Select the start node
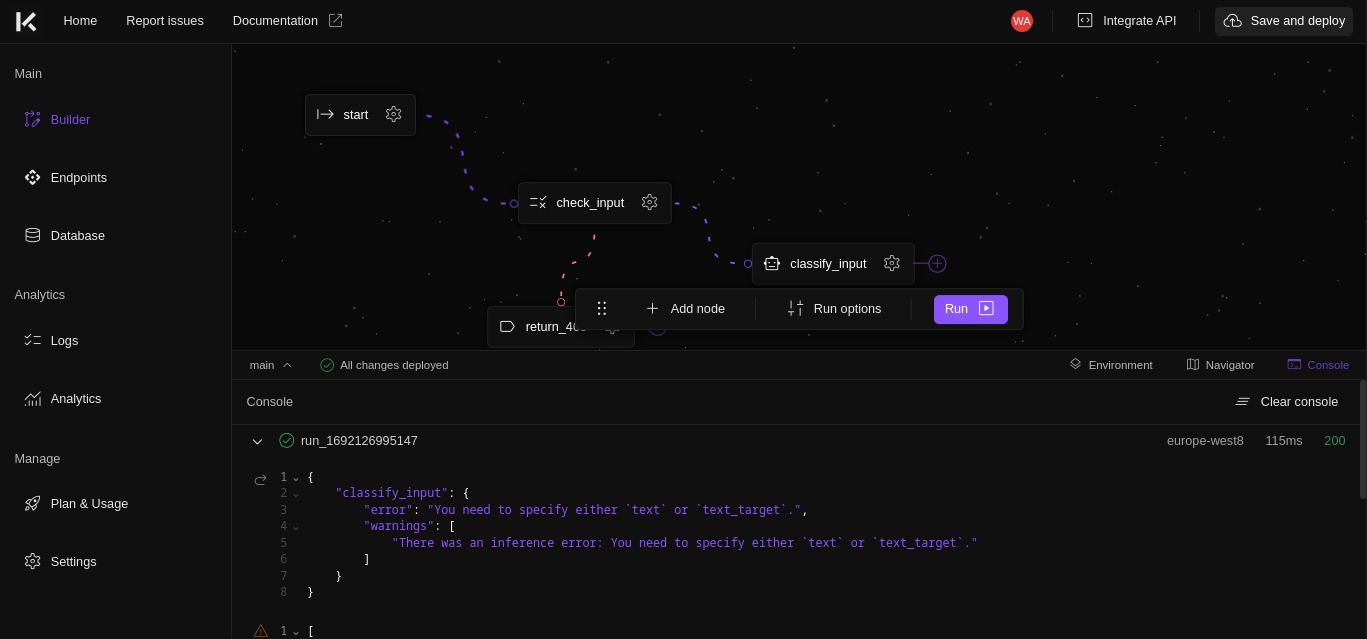 pos(360,115)
